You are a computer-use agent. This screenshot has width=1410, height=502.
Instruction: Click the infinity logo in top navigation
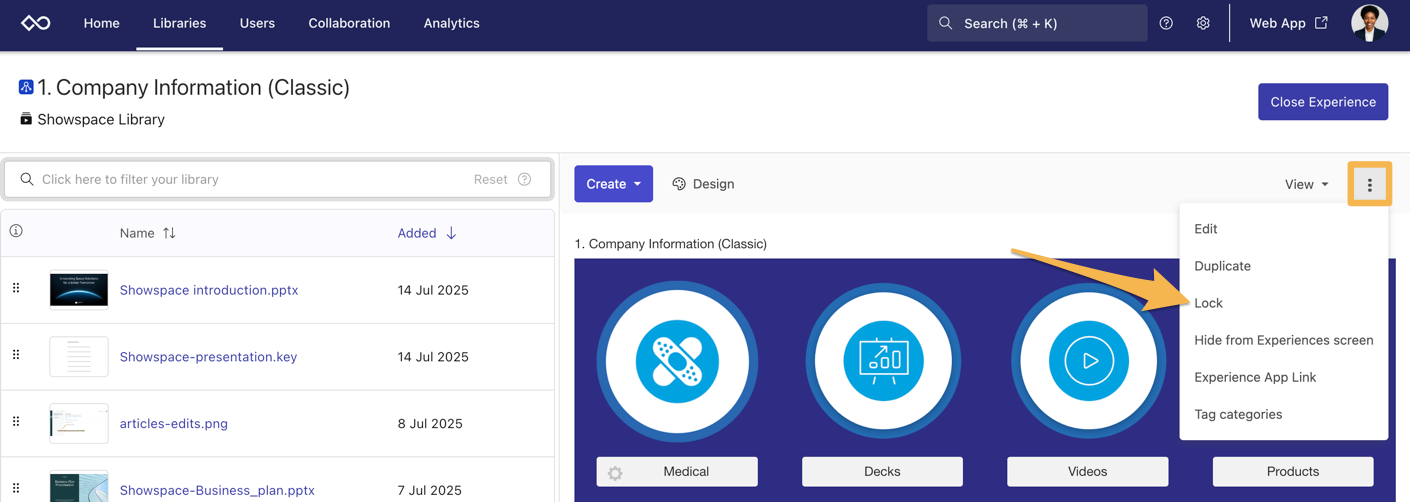coord(36,23)
